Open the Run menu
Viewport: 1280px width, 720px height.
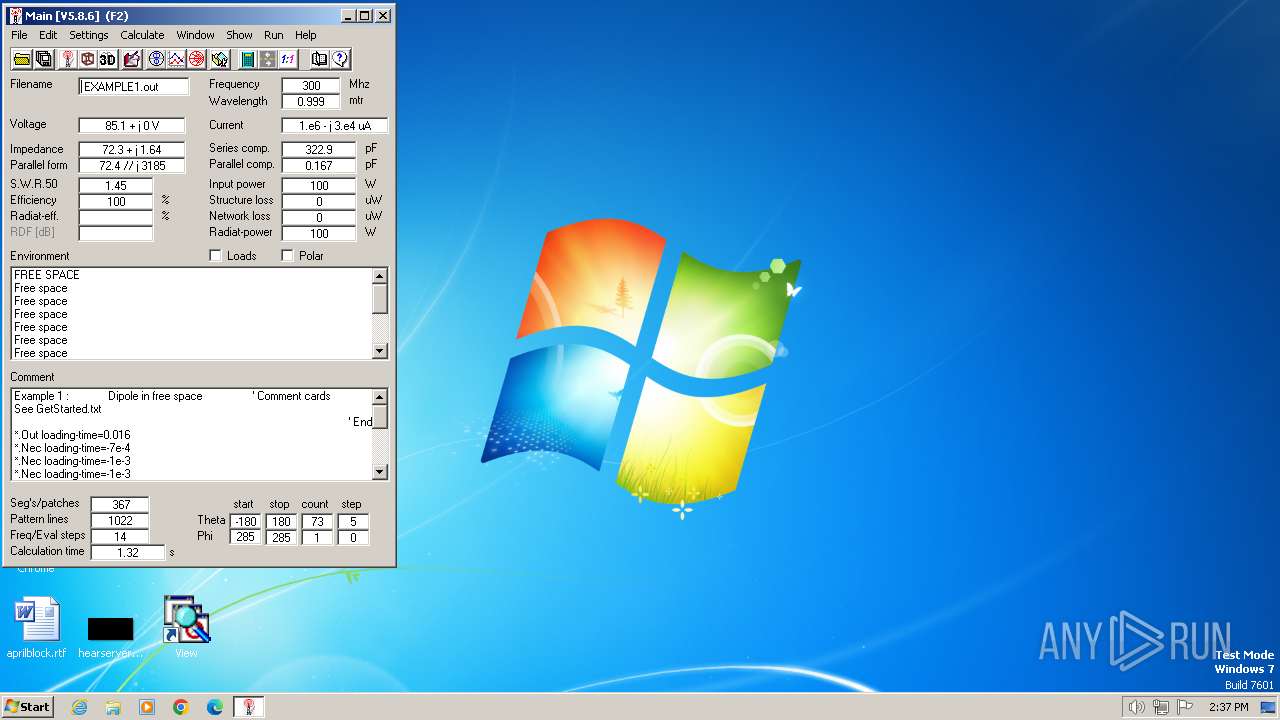pos(274,35)
